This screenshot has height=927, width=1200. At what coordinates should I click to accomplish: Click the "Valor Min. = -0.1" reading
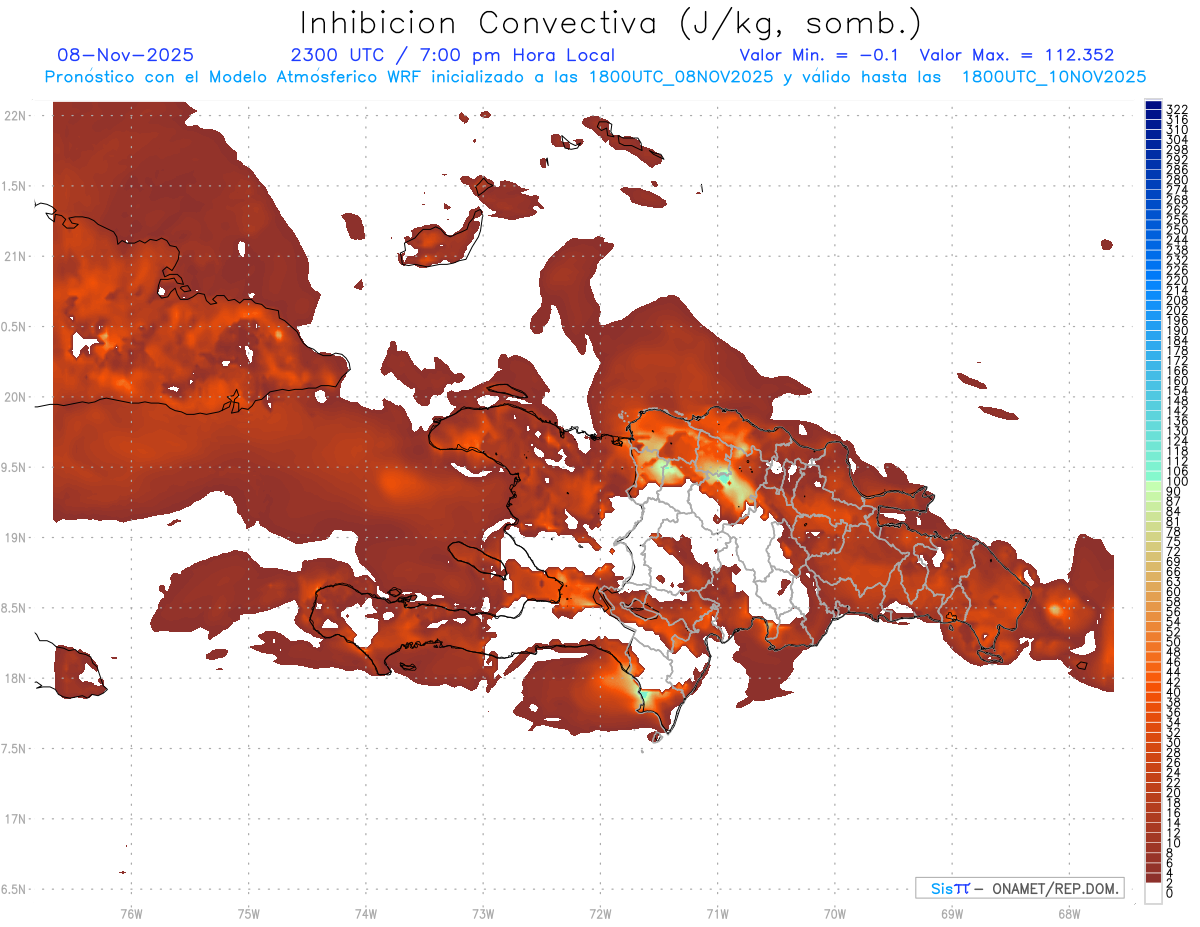coord(820,55)
